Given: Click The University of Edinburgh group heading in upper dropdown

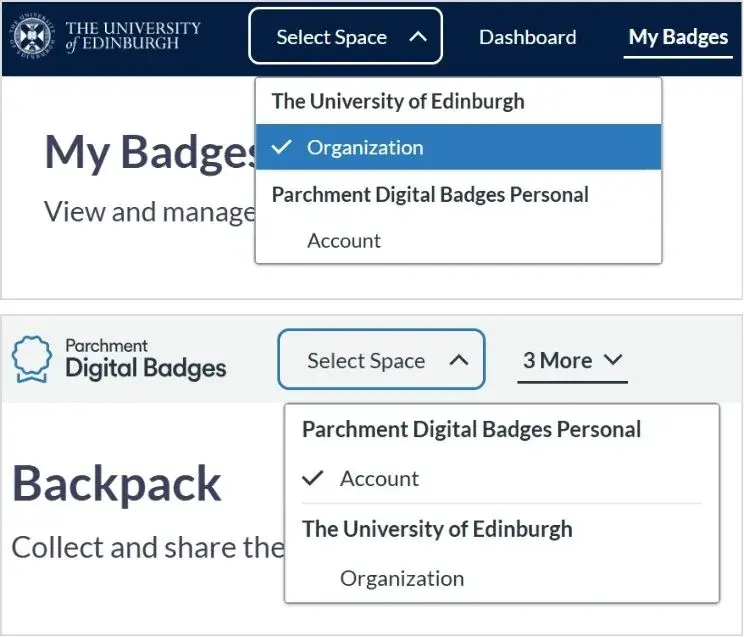Looking at the screenshot, I should [398, 101].
